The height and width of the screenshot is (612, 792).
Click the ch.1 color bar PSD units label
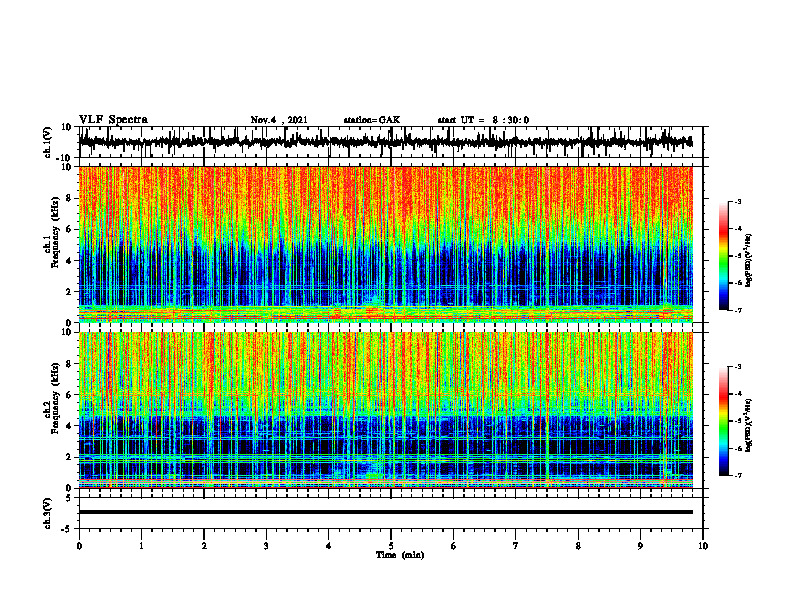(749, 261)
